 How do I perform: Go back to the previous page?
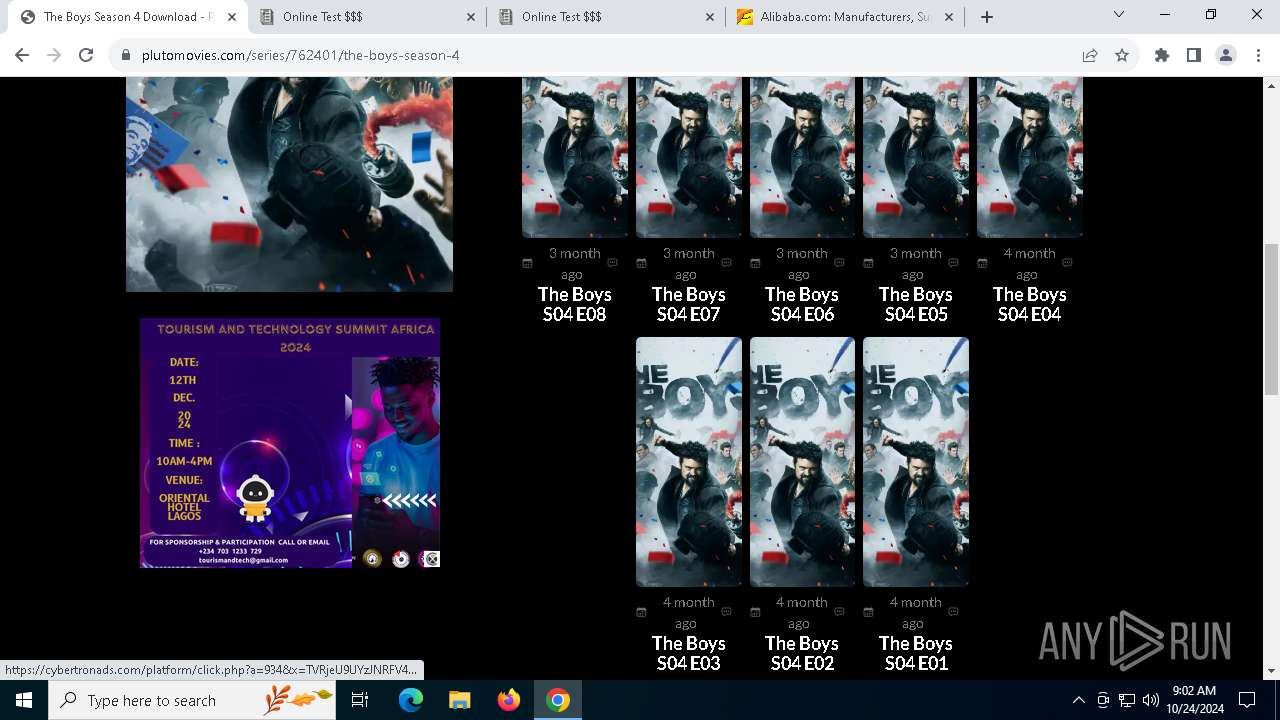[x=22, y=55]
